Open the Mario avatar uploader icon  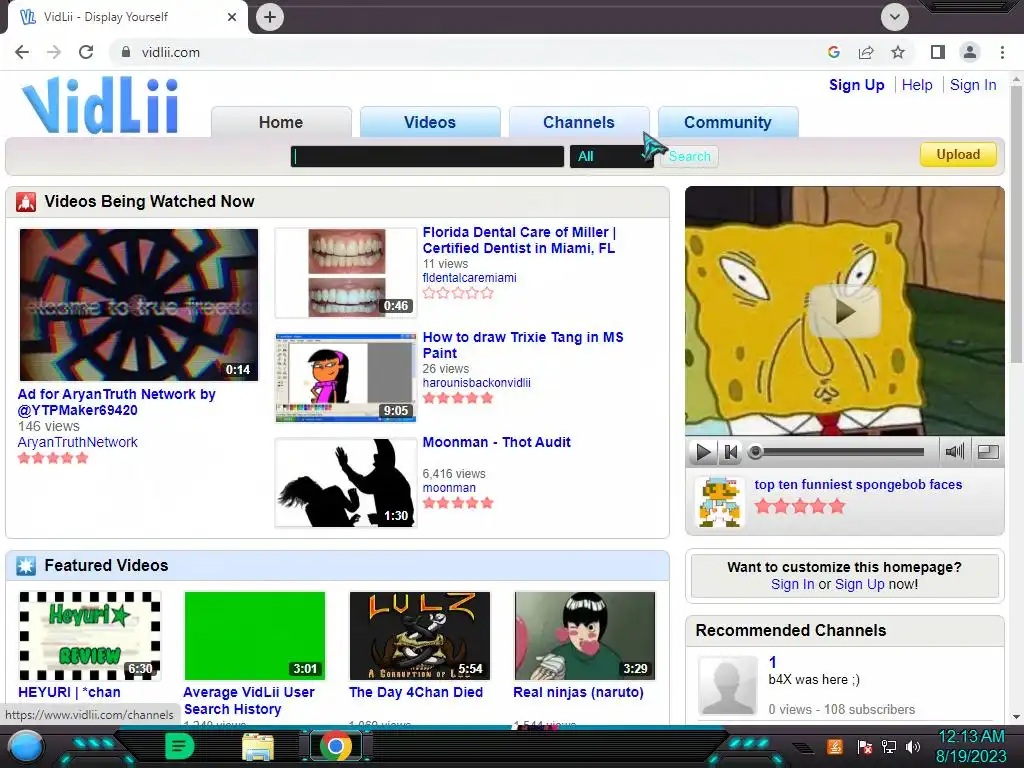click(719, 502)
